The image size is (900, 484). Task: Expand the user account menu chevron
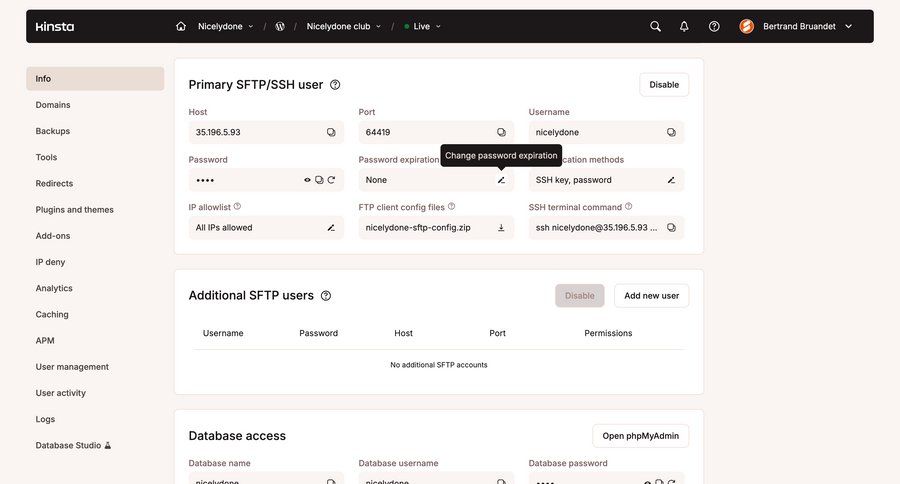pos(848,26)
